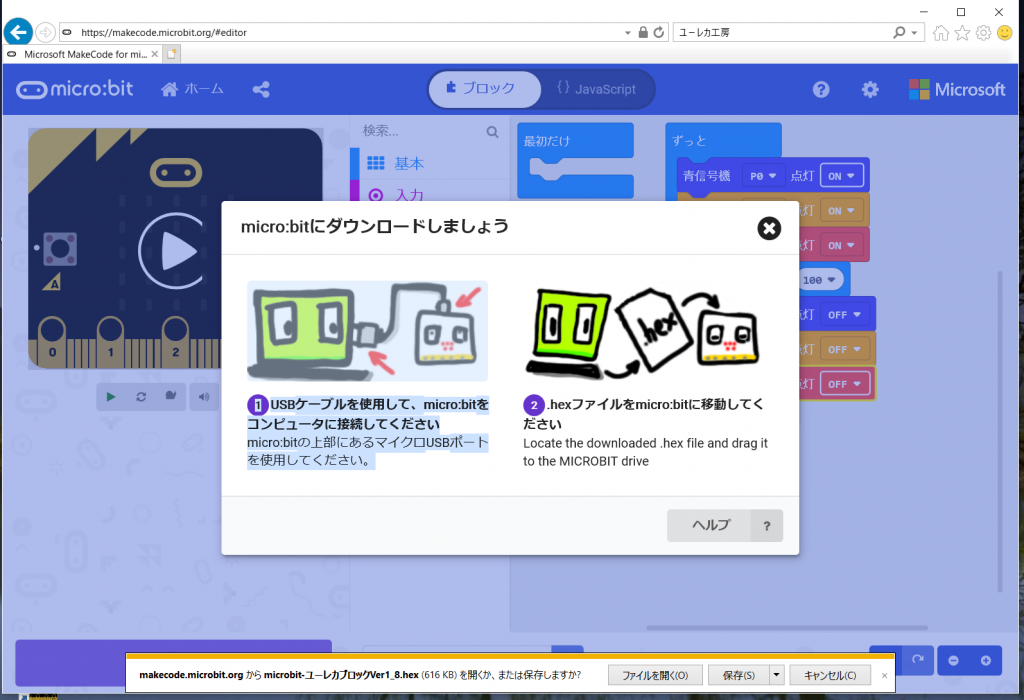Open the browser tools gear icon
The image size is (1024, 700).
coord(983,33)
